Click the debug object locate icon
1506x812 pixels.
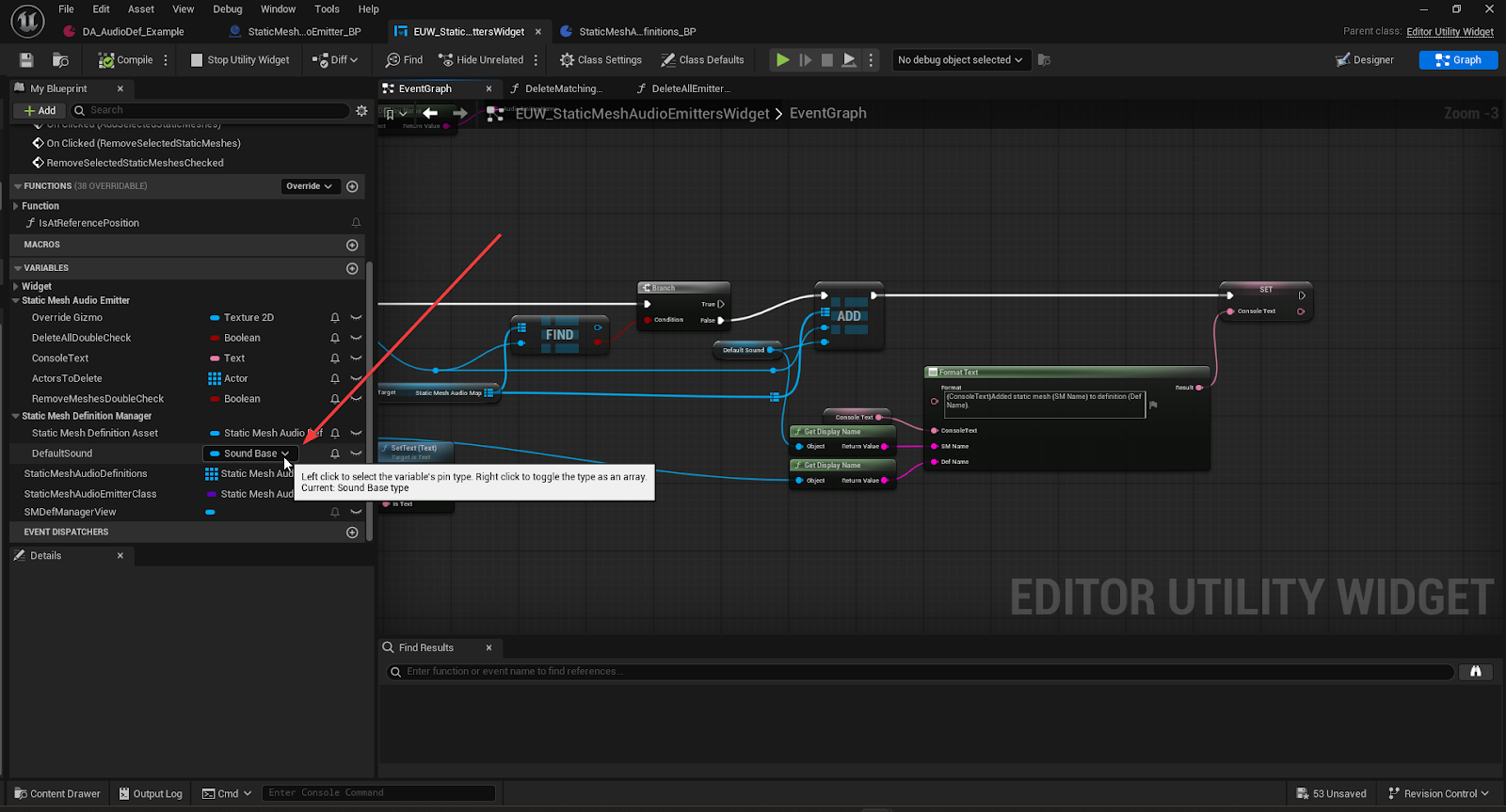pyautogui.click(x=1044, y=59)
